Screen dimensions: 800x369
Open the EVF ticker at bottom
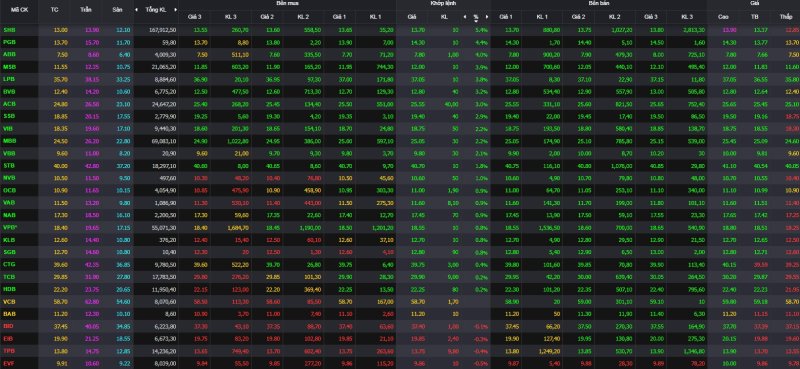9,363
